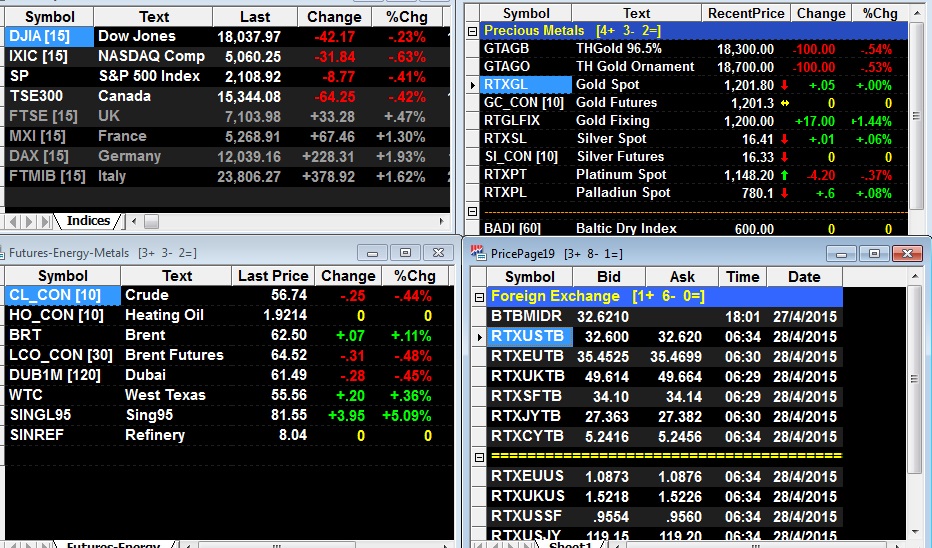This screenshot has height=548, width=932.
Task: Select GTAGB THGold 96.5% row
Action: point(694,49)
